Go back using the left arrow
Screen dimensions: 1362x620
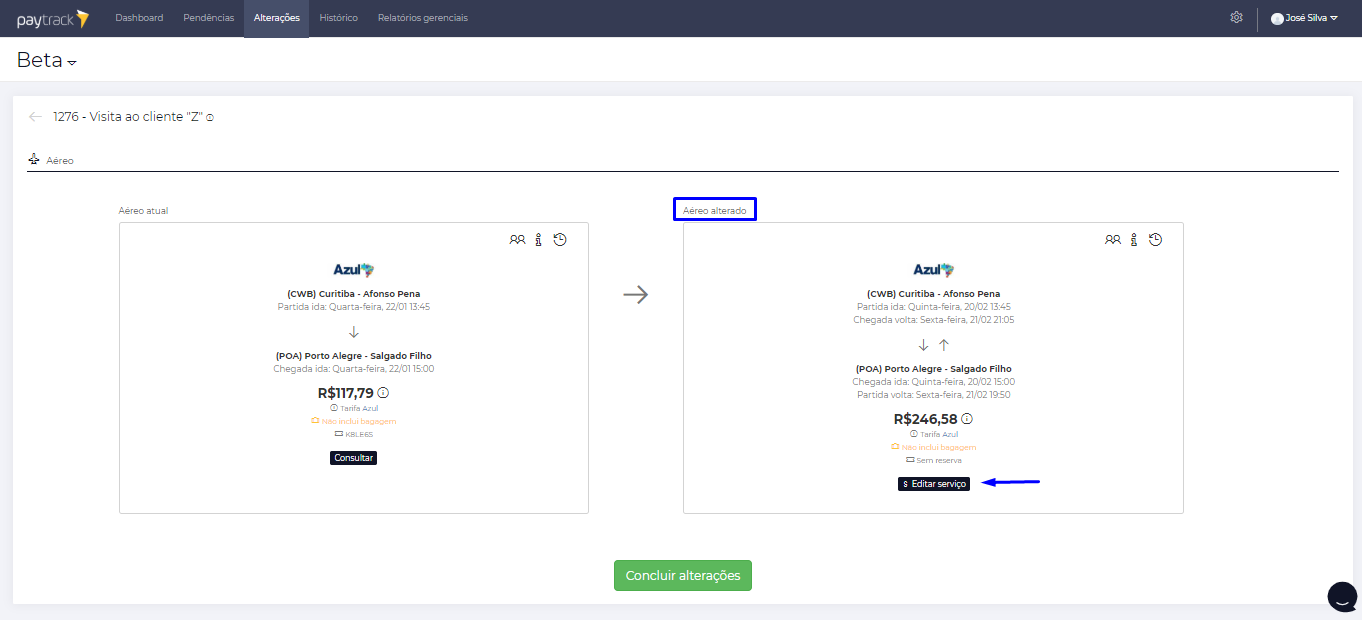click(36, 117)
